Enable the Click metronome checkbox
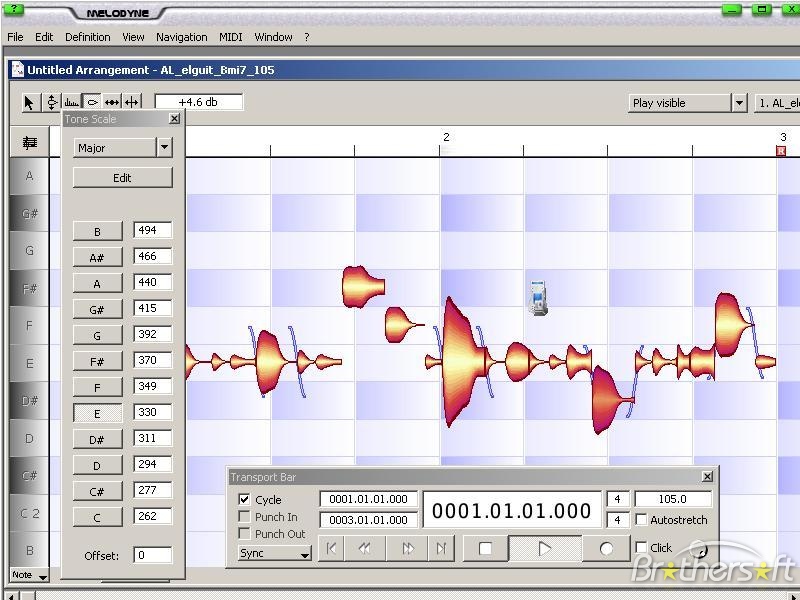The height and width of the screenshot is (600, 800). (x=641, y=547)
